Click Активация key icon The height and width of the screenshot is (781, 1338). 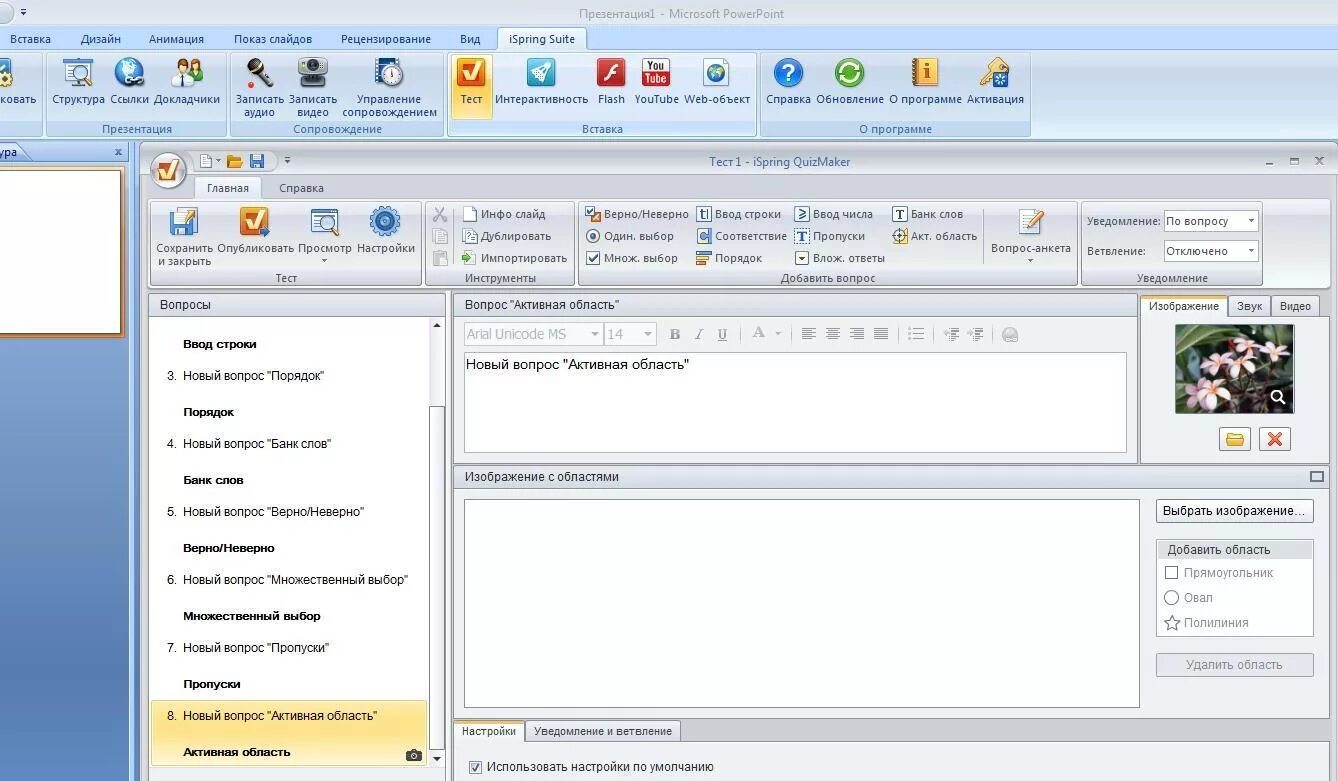click(995, 73)
